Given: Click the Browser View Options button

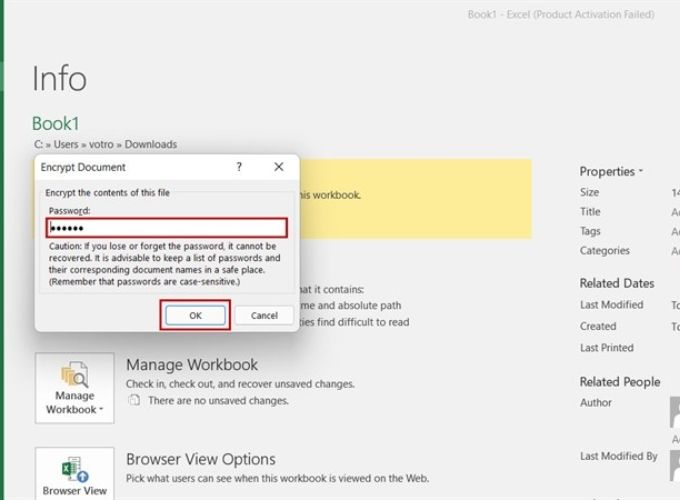Looking at the screenshot, I should click(75, 474).
